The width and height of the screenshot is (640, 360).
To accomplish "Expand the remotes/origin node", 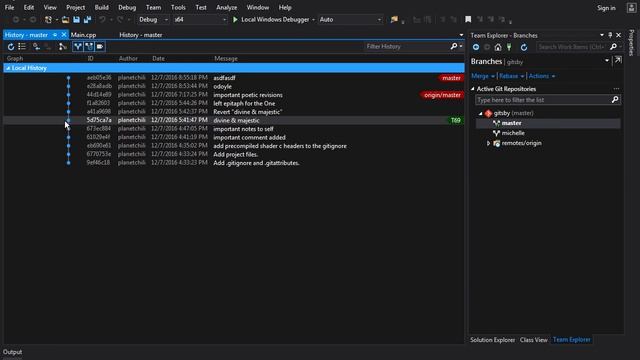I will [x=488, y=143].
